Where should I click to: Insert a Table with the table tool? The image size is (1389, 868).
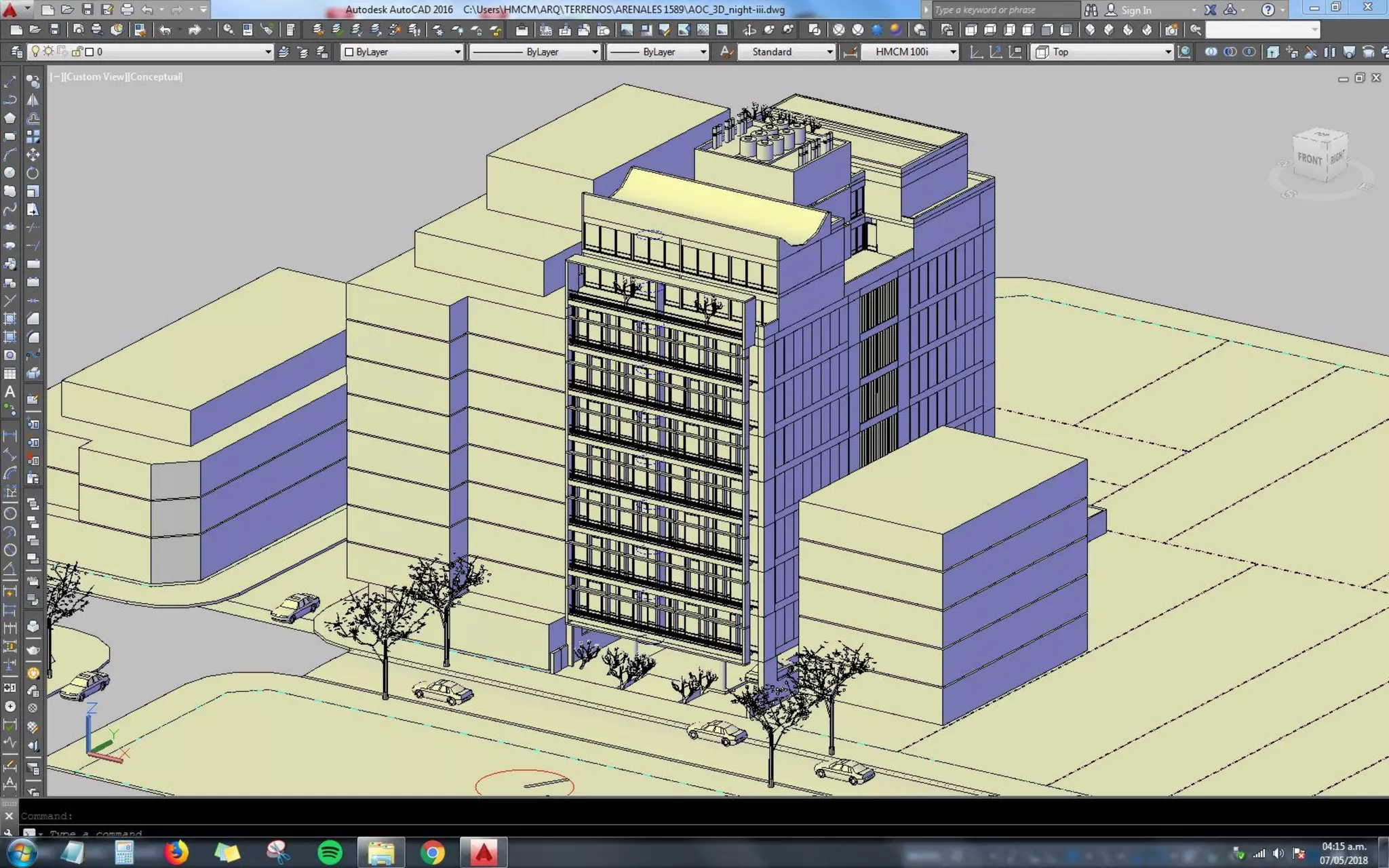10,374
